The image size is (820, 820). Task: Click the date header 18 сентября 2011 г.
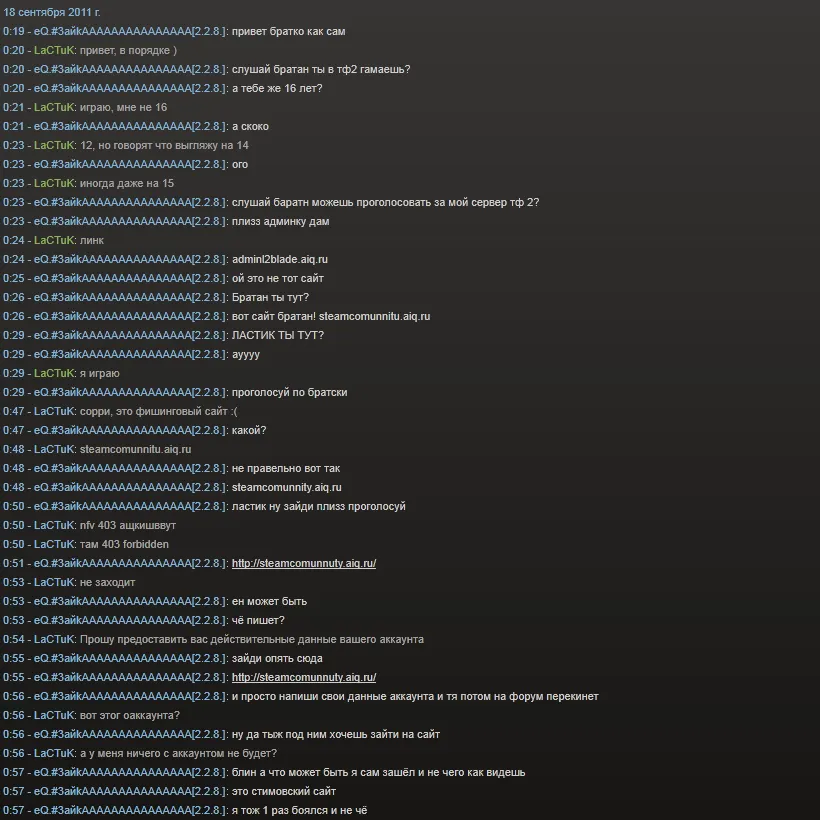tap(52, 12)
